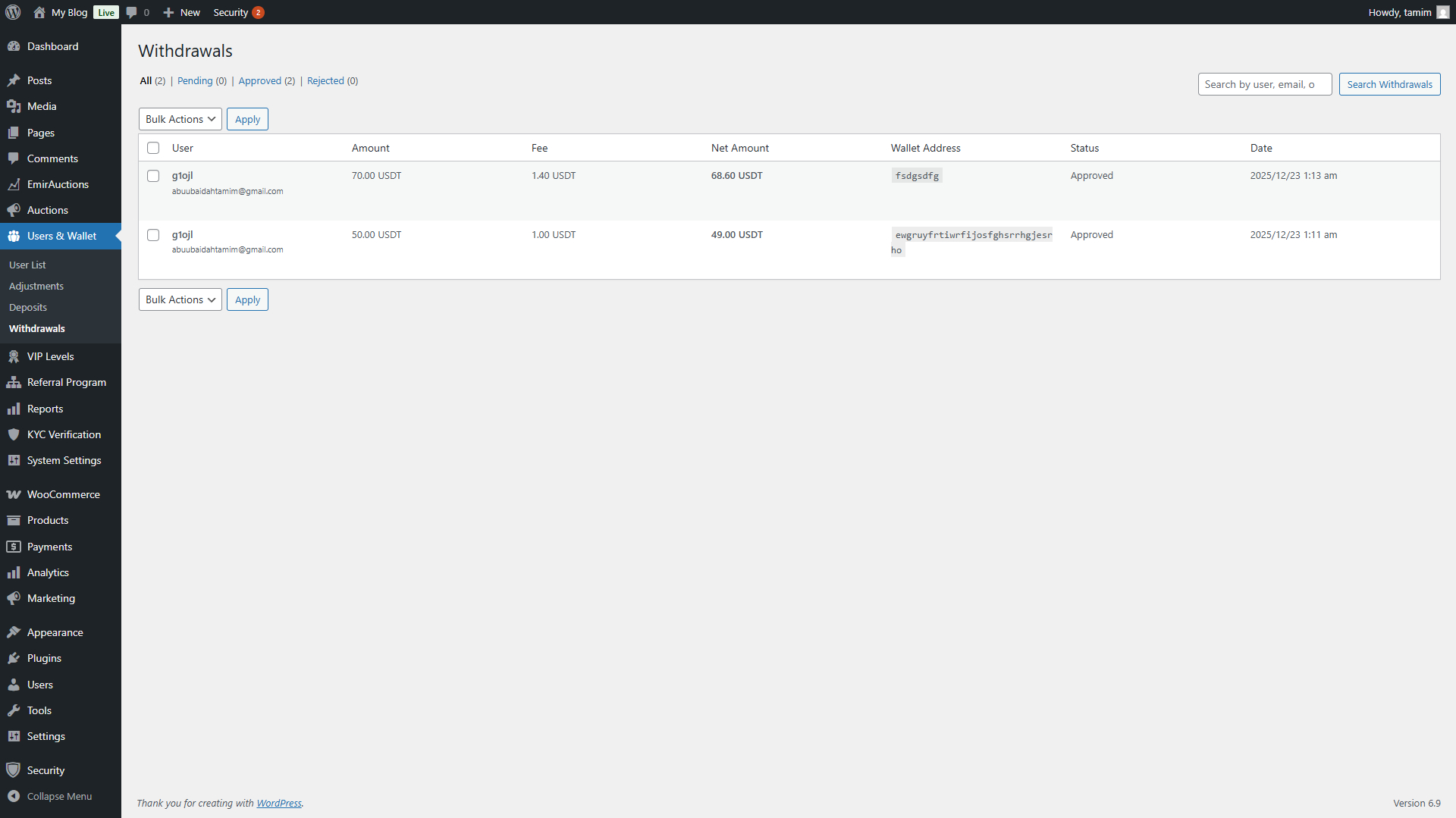Image resolution: width=1456 pixels, height=818 pixels.
Task: Click the Dashboard gauge icon
Action: click(14, 46)
